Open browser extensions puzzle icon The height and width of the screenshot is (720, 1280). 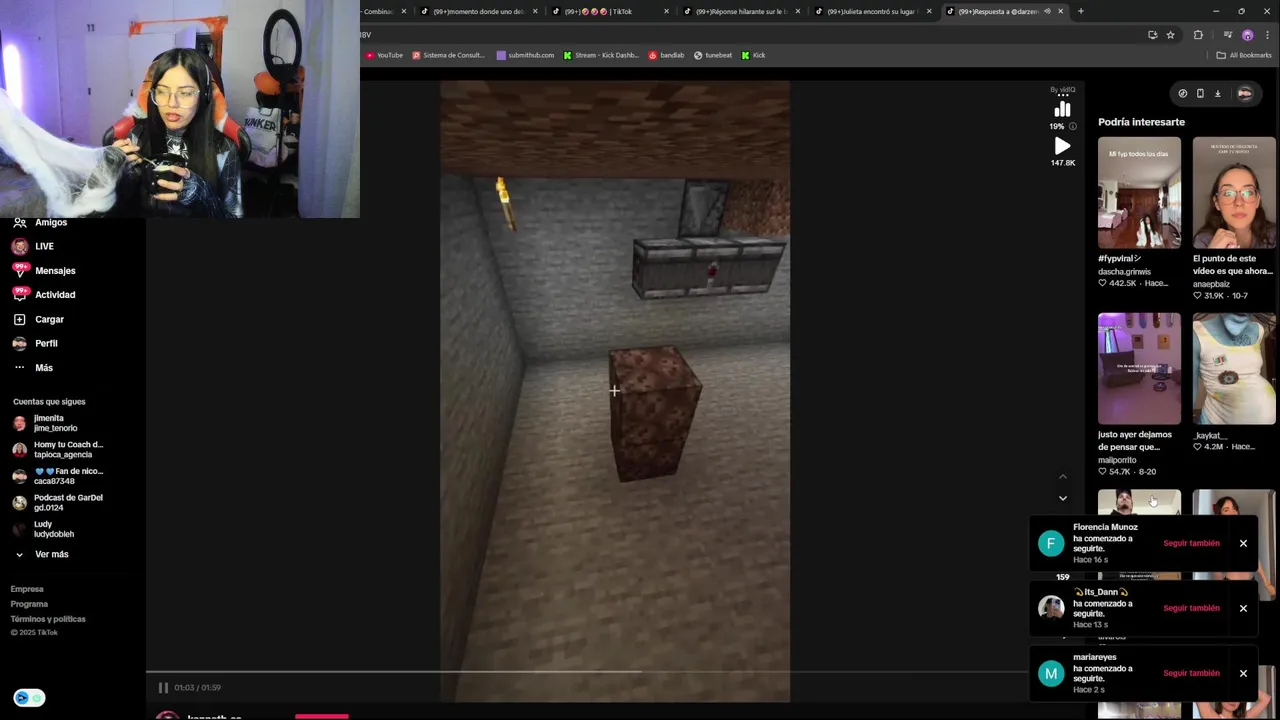pos(1198,35)
